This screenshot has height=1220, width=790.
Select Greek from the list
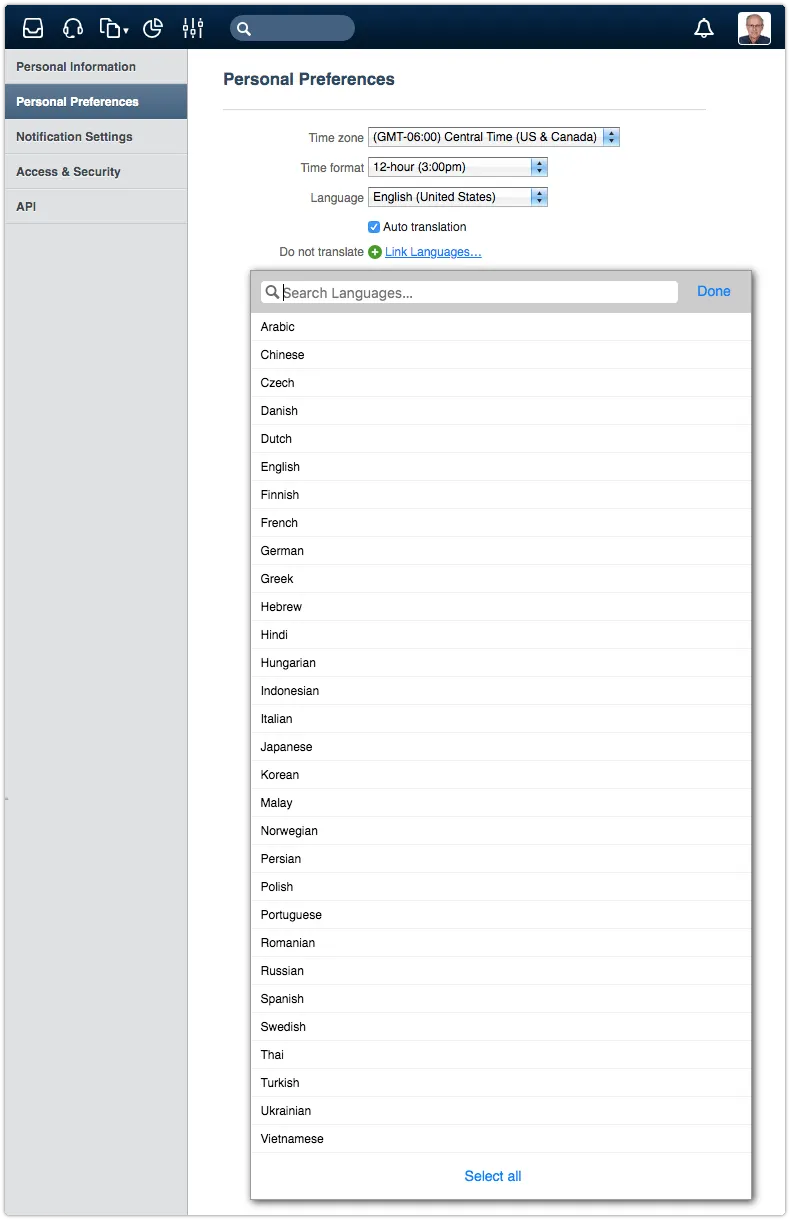(501, 579)
